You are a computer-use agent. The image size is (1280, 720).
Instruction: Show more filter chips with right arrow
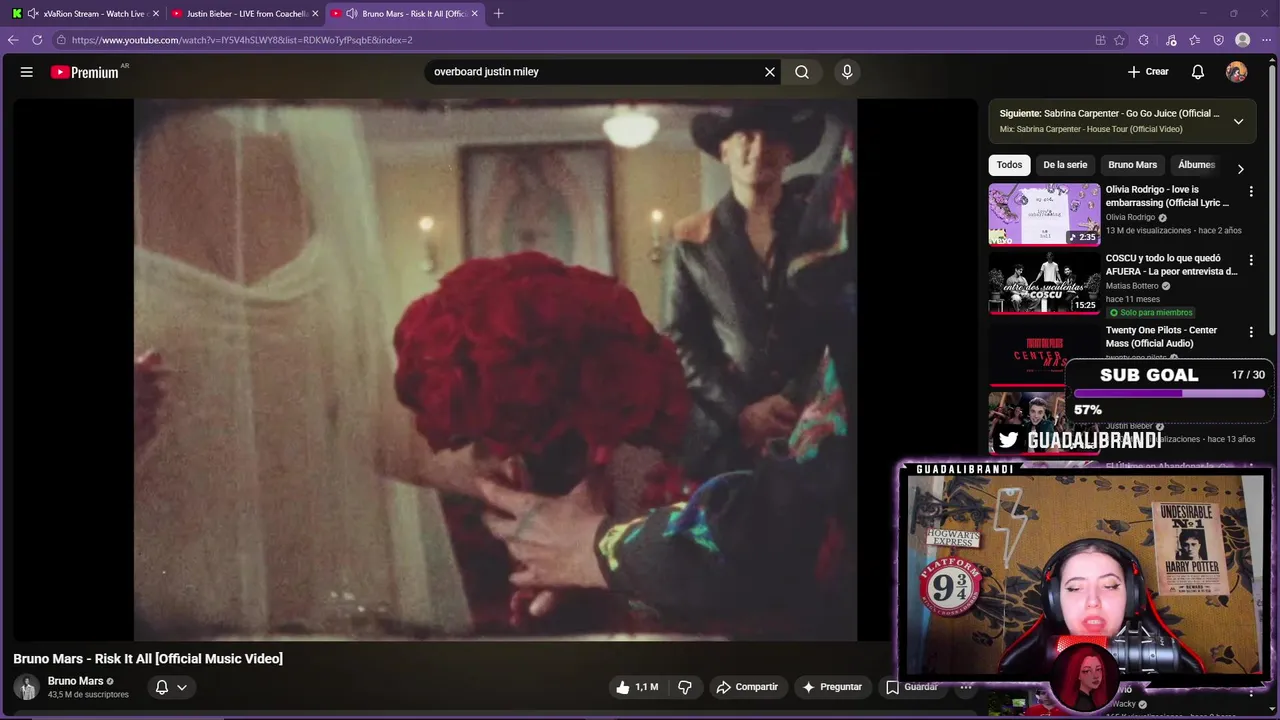click(x=1241, y=169)
